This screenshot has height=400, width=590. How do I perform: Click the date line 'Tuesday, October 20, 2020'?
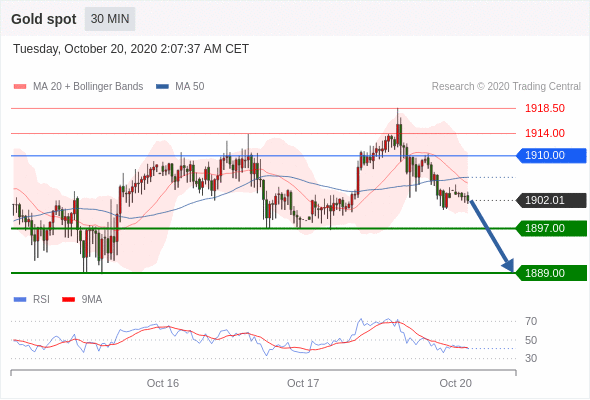(x=131, y=49)
